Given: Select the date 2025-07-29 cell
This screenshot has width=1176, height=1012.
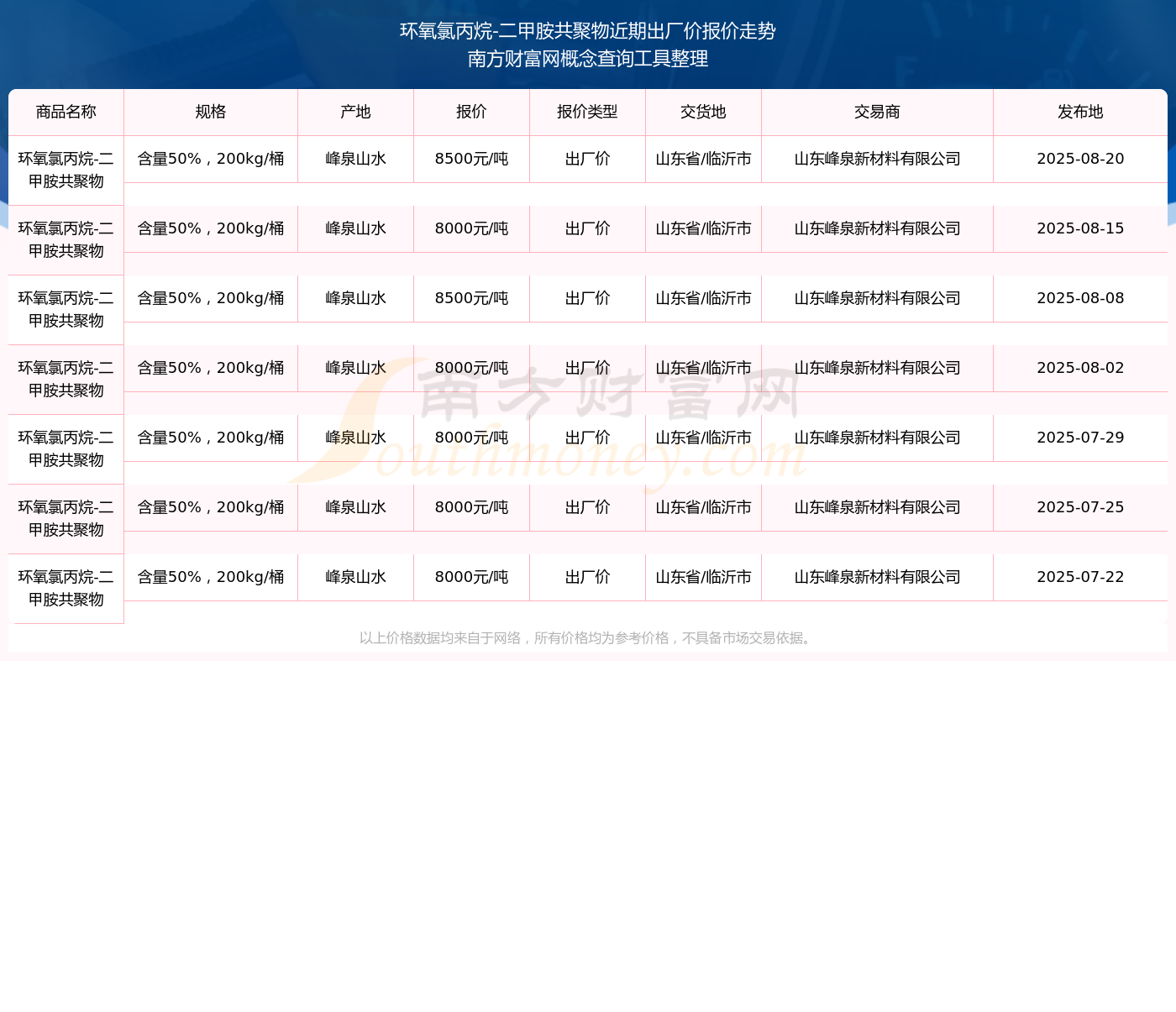Looking at the screenshot, I should pos(1080,438).
